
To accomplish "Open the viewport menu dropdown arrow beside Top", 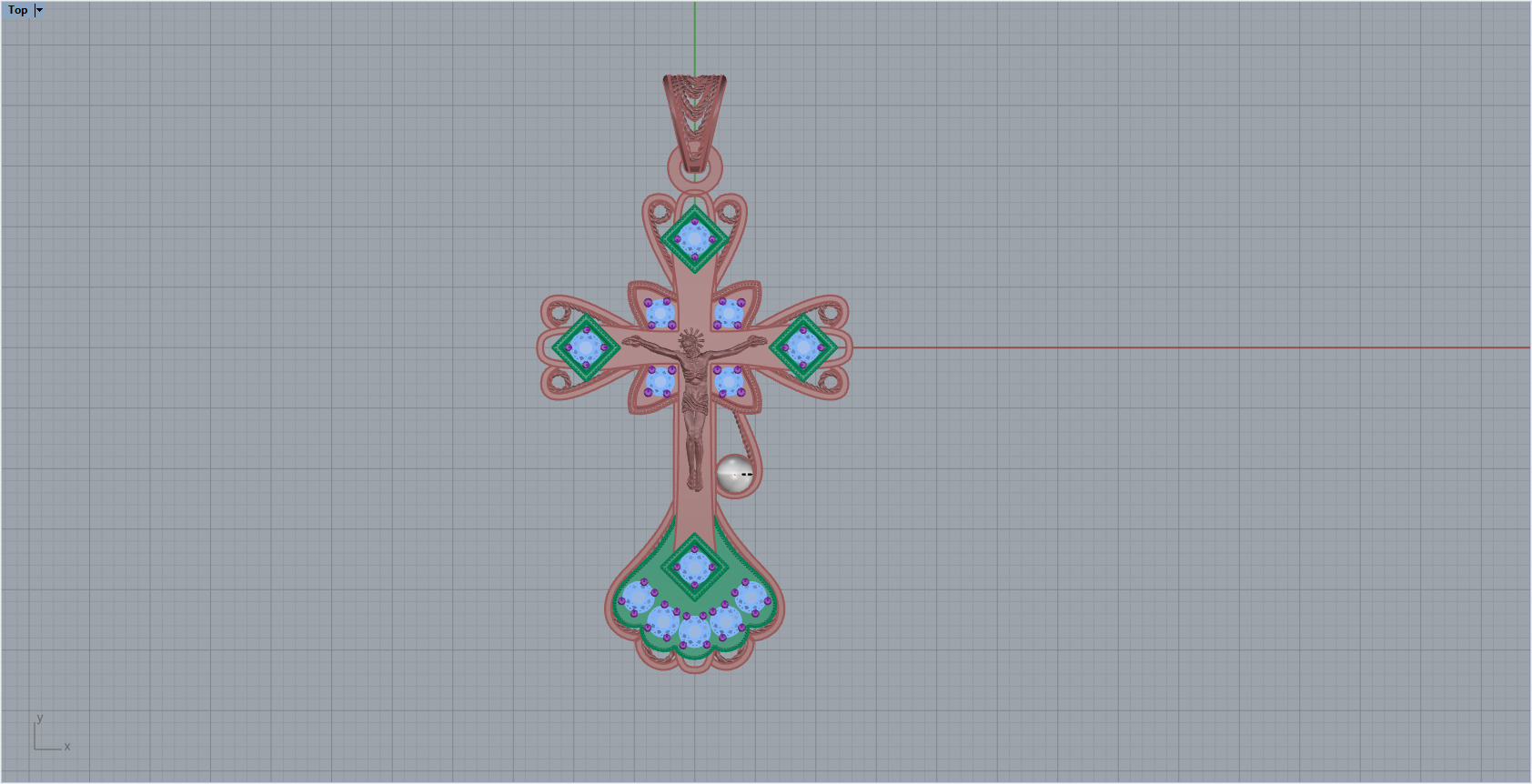I will pyautogui.click(x=39, y=10).
